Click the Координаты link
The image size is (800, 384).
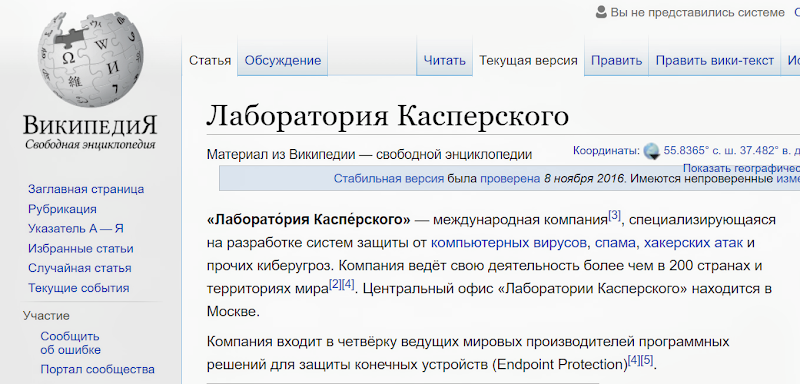pos(606,150)
